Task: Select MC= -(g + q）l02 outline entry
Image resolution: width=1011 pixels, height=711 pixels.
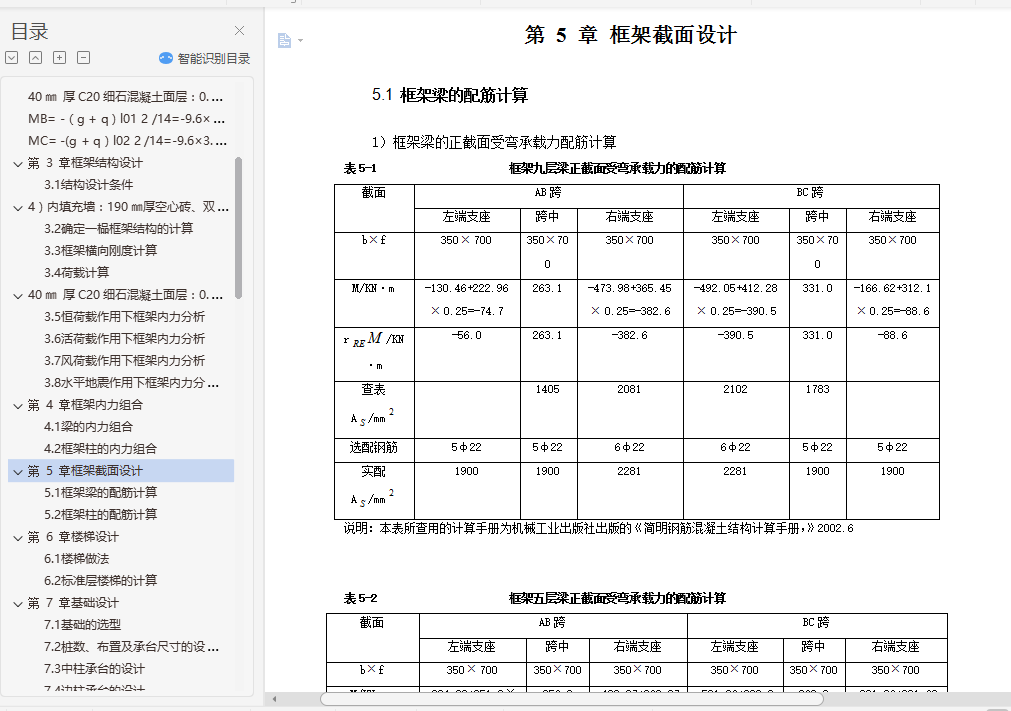Action: click(x=127, y=141)
